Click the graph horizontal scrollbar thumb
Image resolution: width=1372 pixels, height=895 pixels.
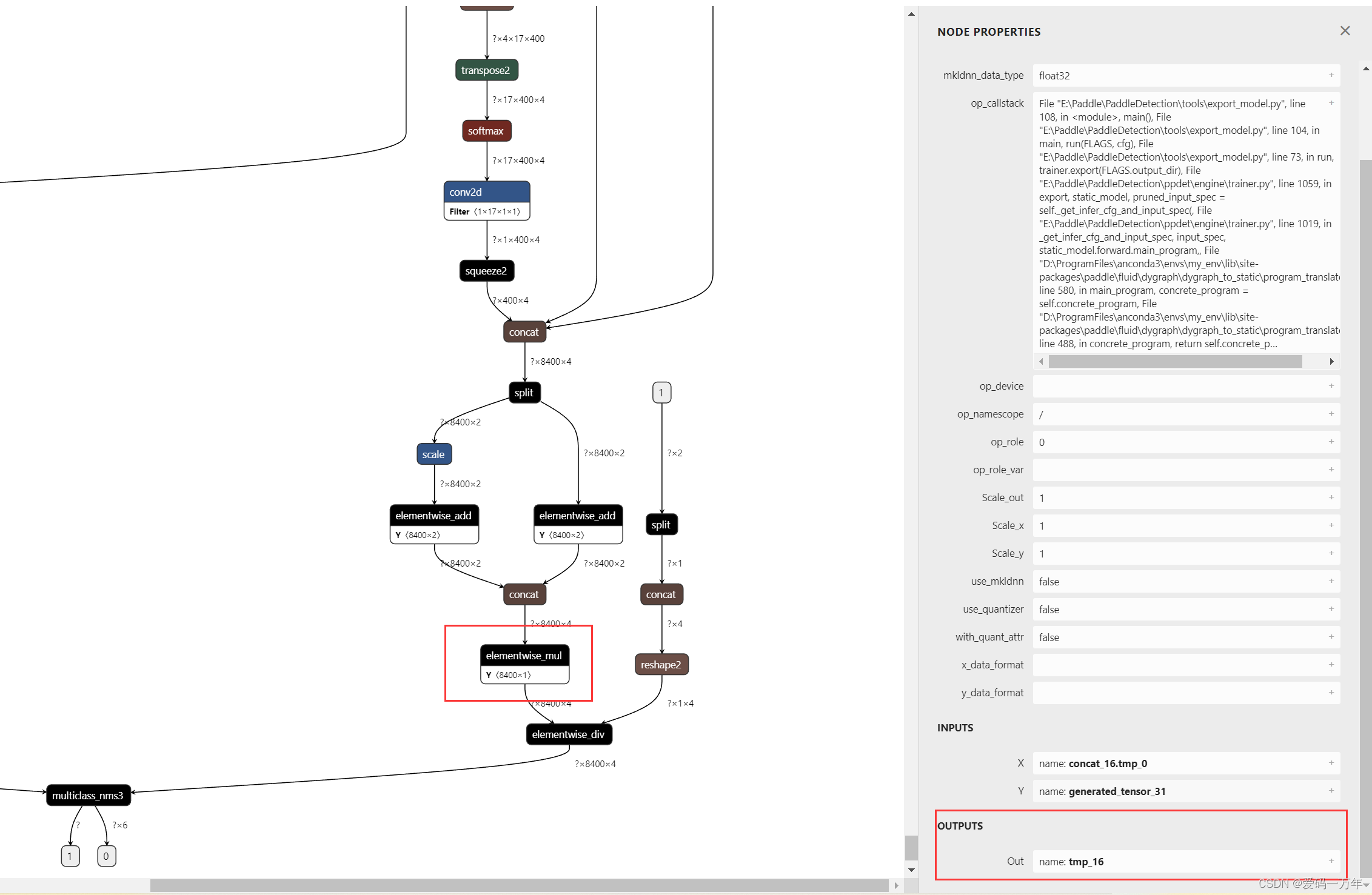[x=519, y=885]
